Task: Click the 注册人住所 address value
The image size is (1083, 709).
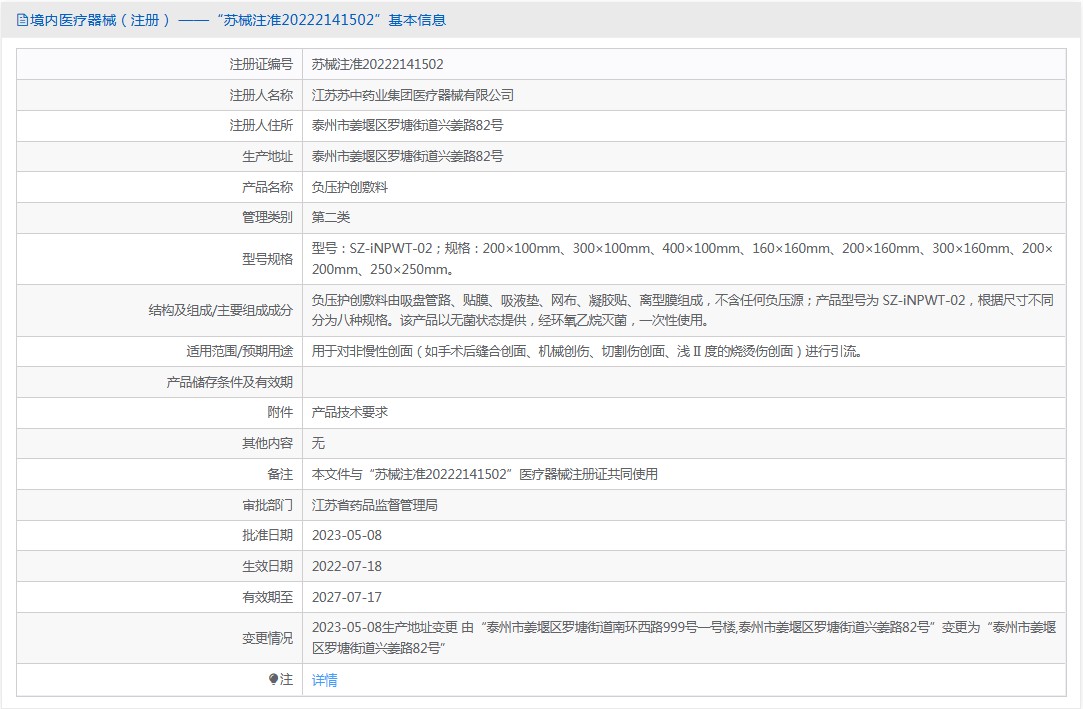Action: [x=407, y=126]
